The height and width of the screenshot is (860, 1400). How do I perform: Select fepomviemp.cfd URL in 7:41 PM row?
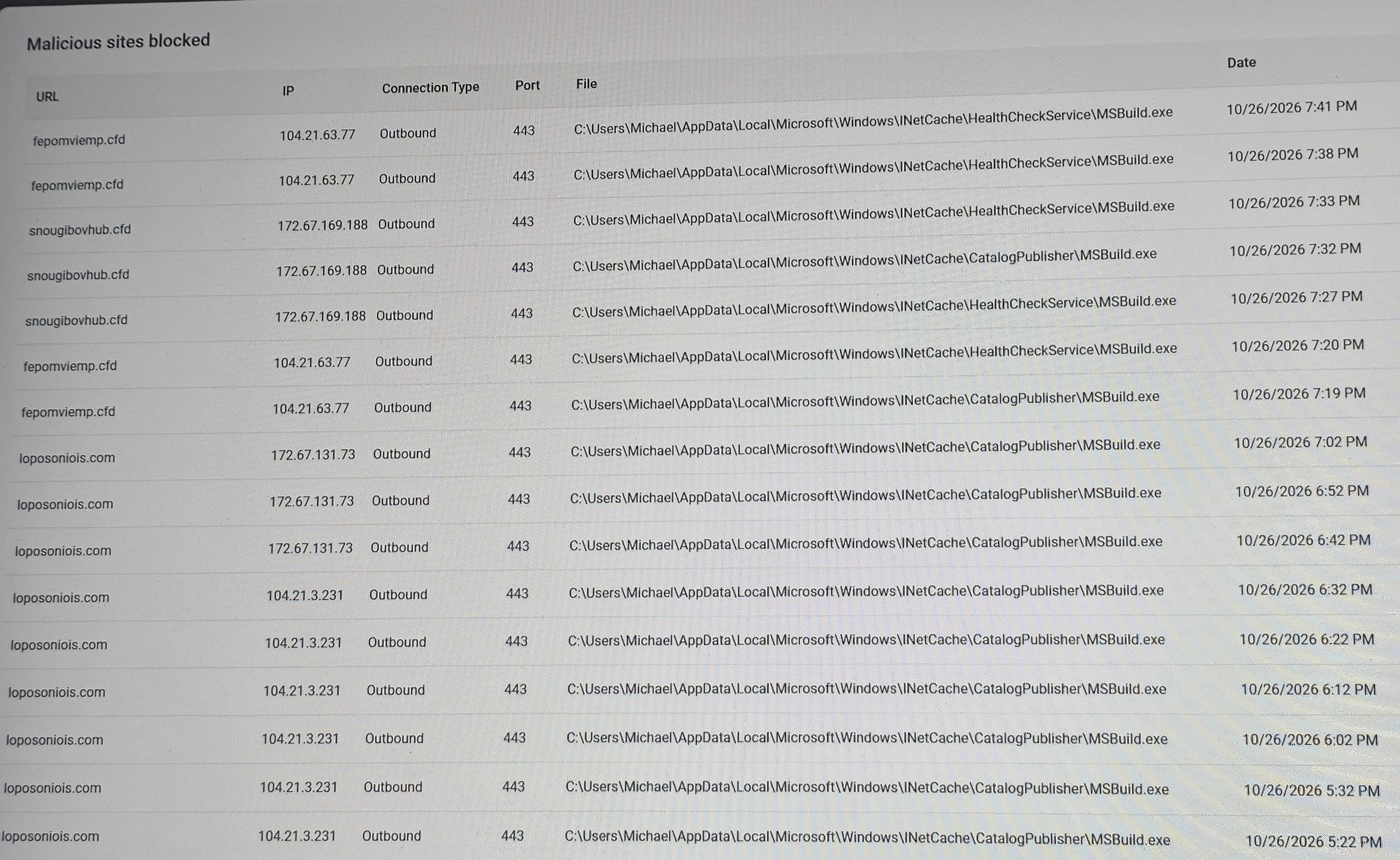[x=79, y=140]
